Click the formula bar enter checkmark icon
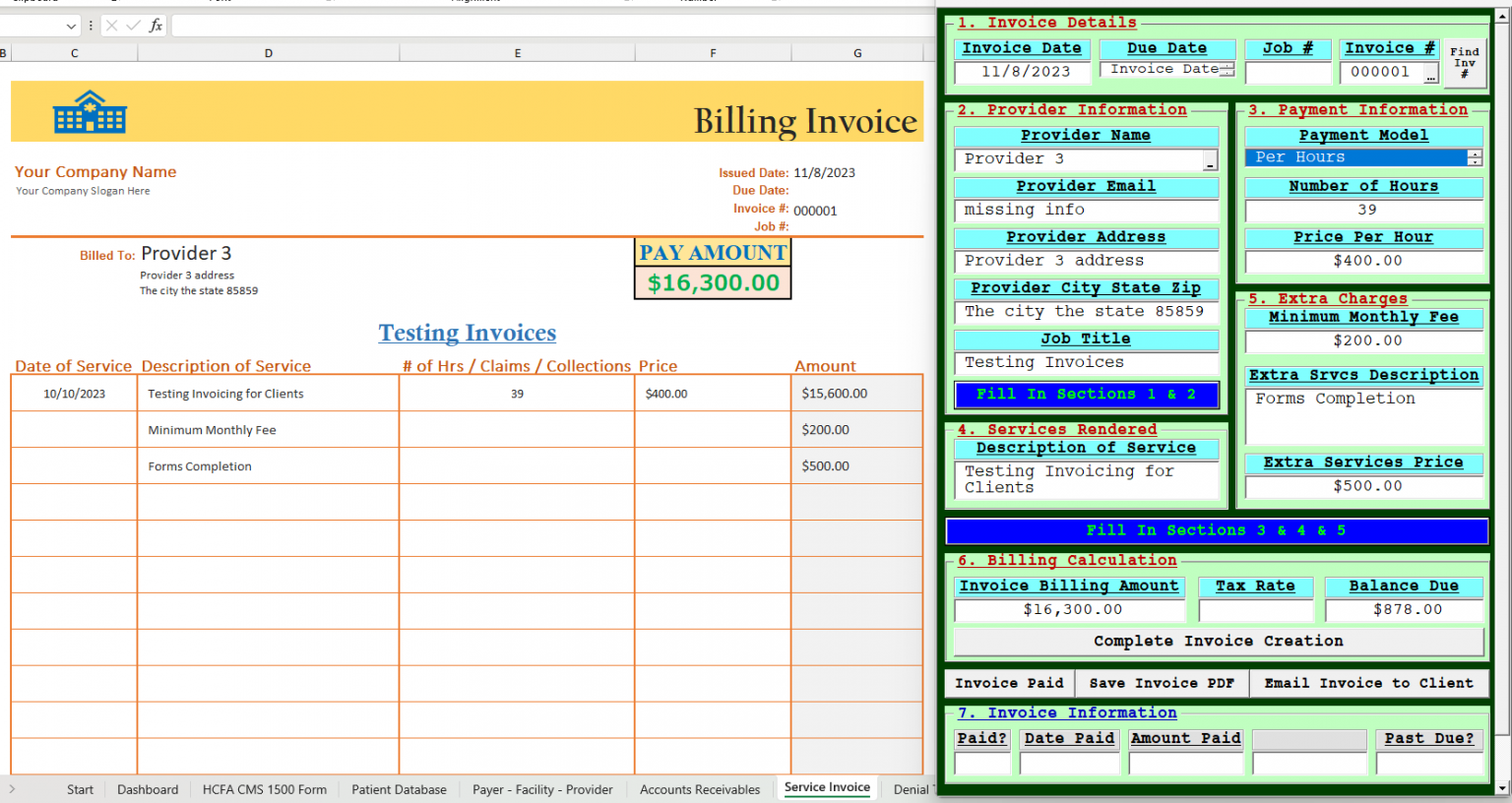 tap(133, 26)
